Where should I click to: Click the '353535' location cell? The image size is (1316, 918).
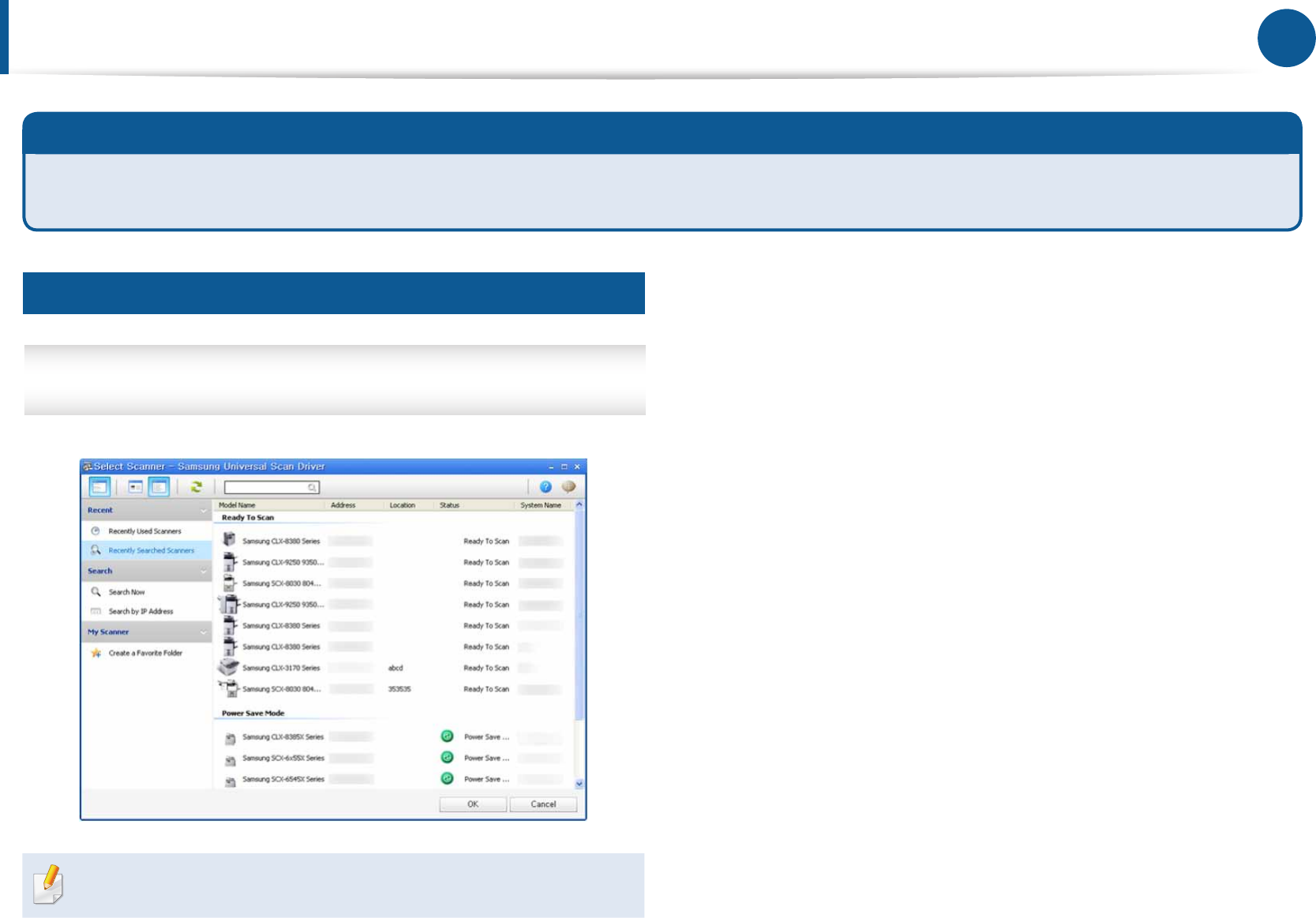399,689
